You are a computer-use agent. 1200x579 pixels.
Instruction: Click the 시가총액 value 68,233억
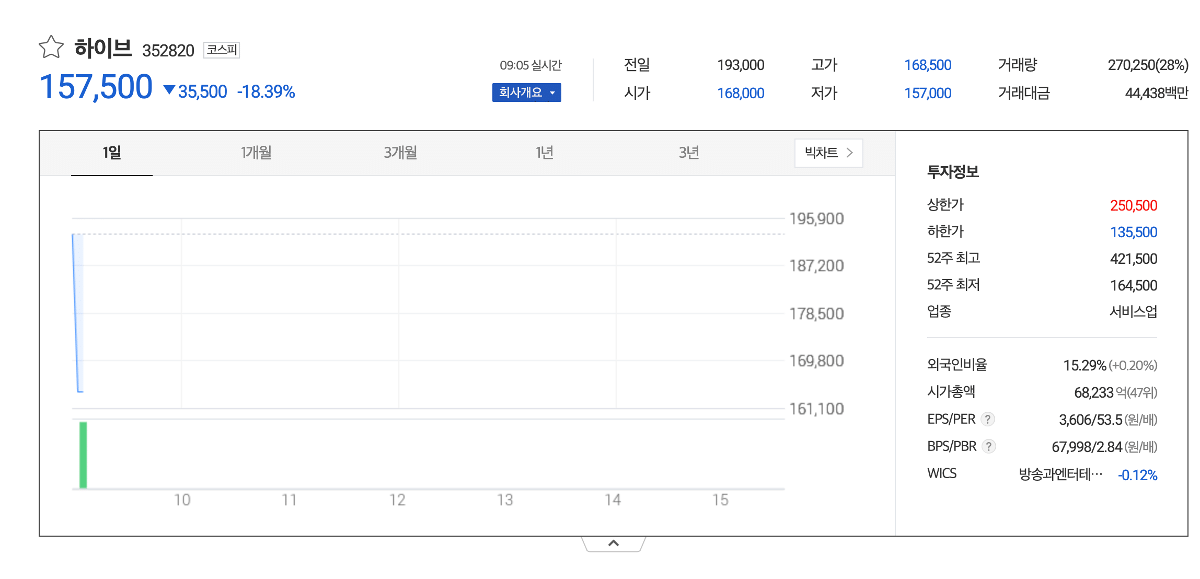[x=1101, y=393]
